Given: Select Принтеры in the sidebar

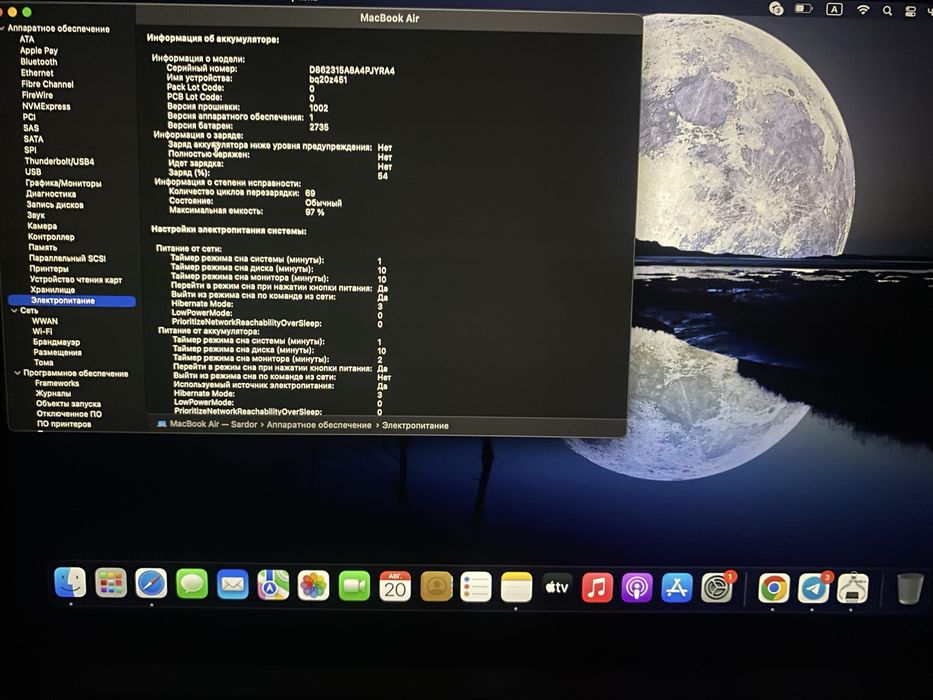Looking at the screenshot, I should (x=49, y=269).
